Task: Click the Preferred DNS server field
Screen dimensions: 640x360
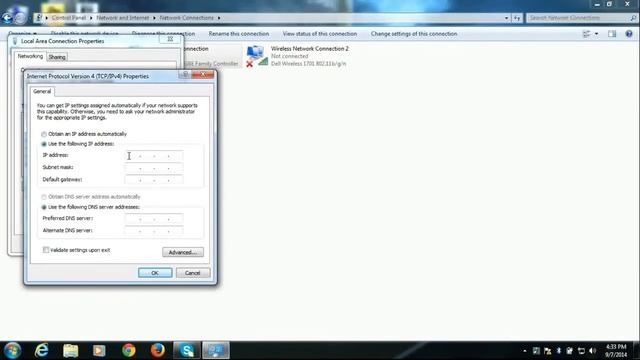Action: coord(154,219)
